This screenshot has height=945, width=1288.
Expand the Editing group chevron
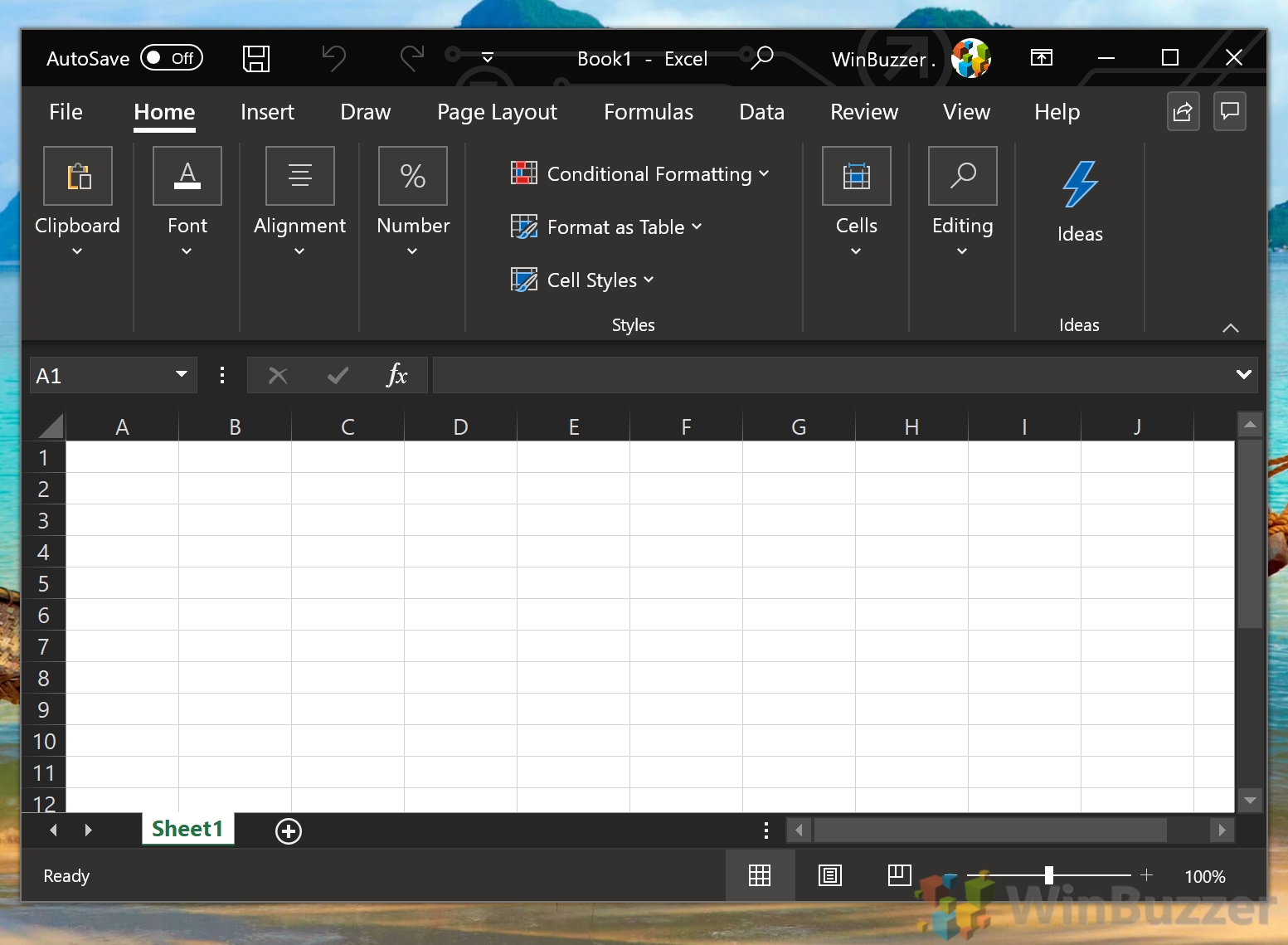pyautogui.click(x=962, y=251)
